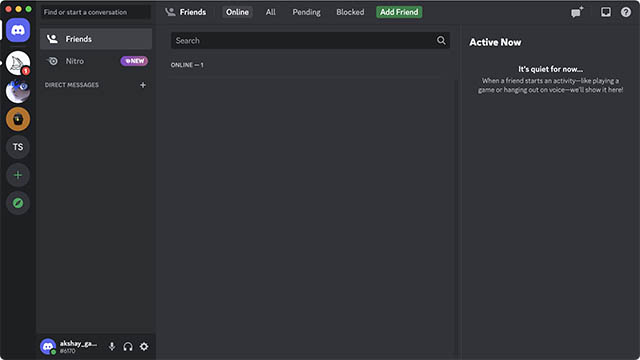640x360 pixels.
Task: Switch to the Blocked tab
Action: (x=350, y=12)
